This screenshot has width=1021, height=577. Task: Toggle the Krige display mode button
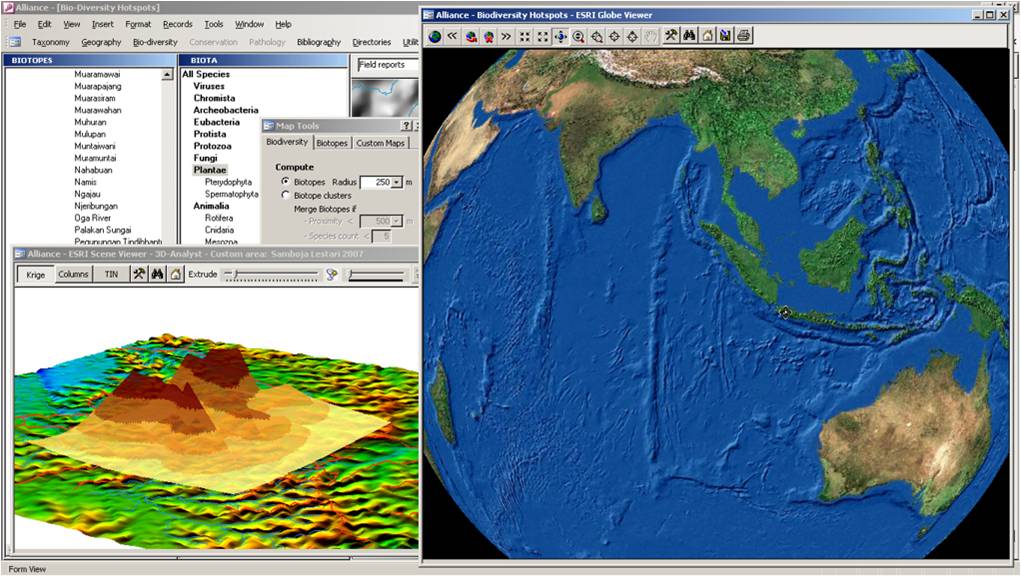coord(36,274)
